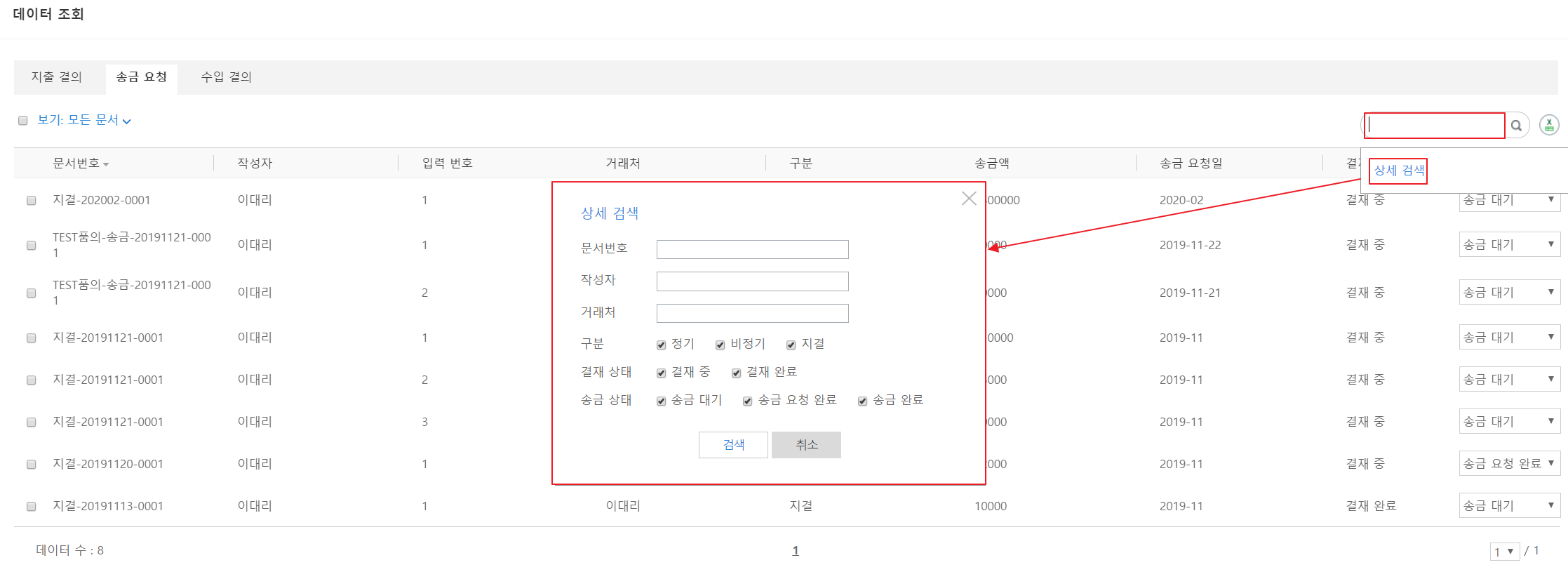This screenshot has width=1568, height=572.
Task: Close the 상세 검색 popup
Action: tap(969, 199)
